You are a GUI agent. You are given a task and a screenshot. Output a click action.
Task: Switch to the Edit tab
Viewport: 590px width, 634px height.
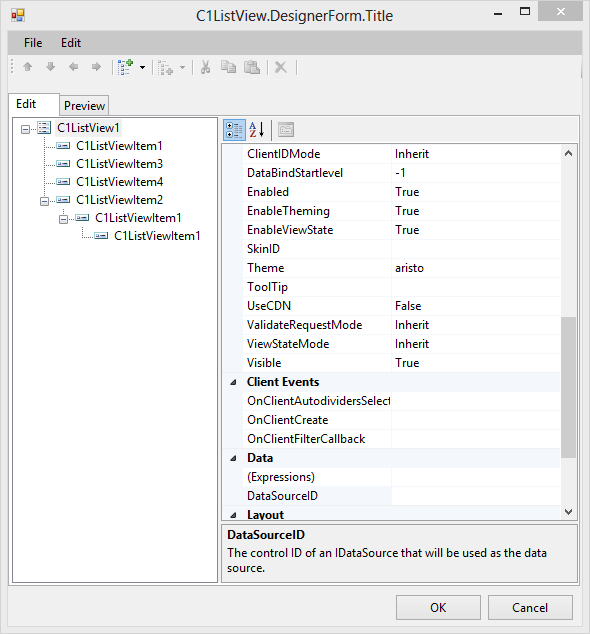click(x=34, y=104)
